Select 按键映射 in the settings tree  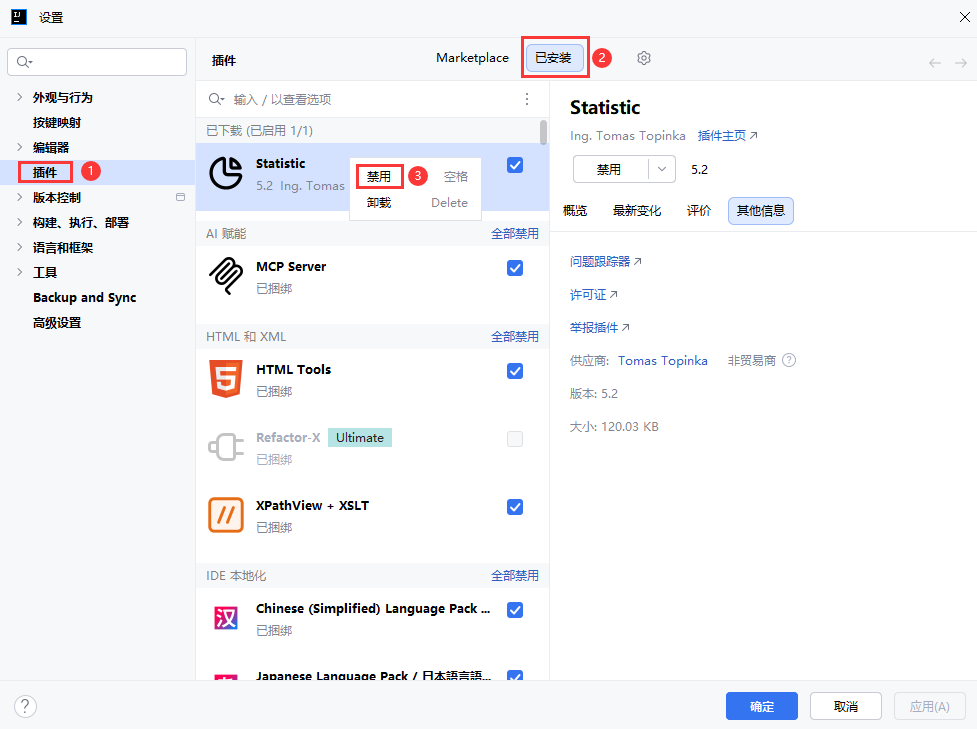coord(57,122)
